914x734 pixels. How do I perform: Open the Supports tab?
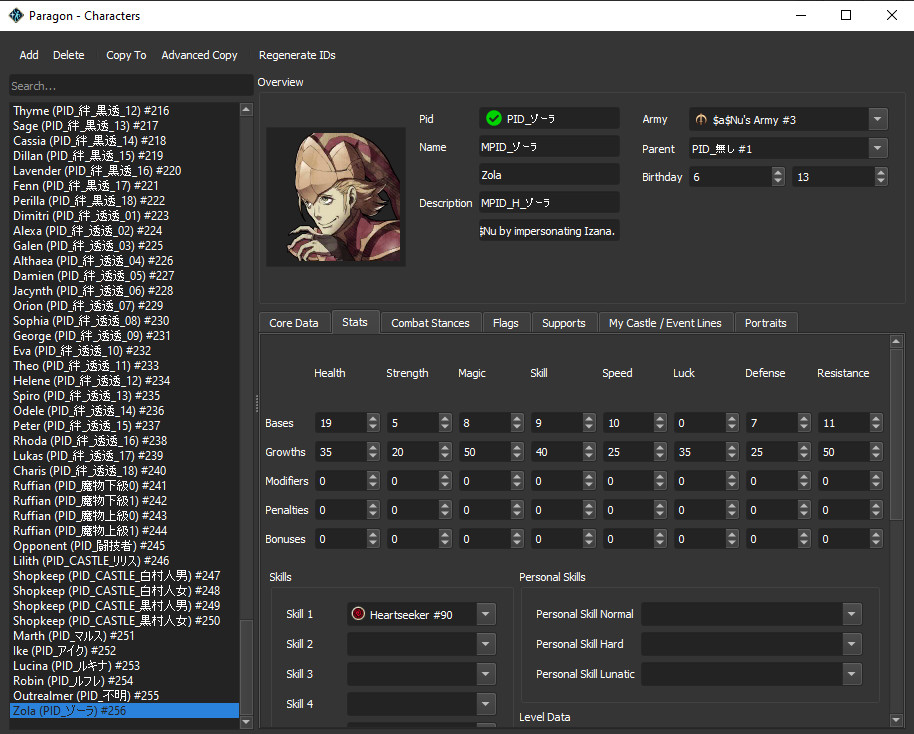point(563,323)
